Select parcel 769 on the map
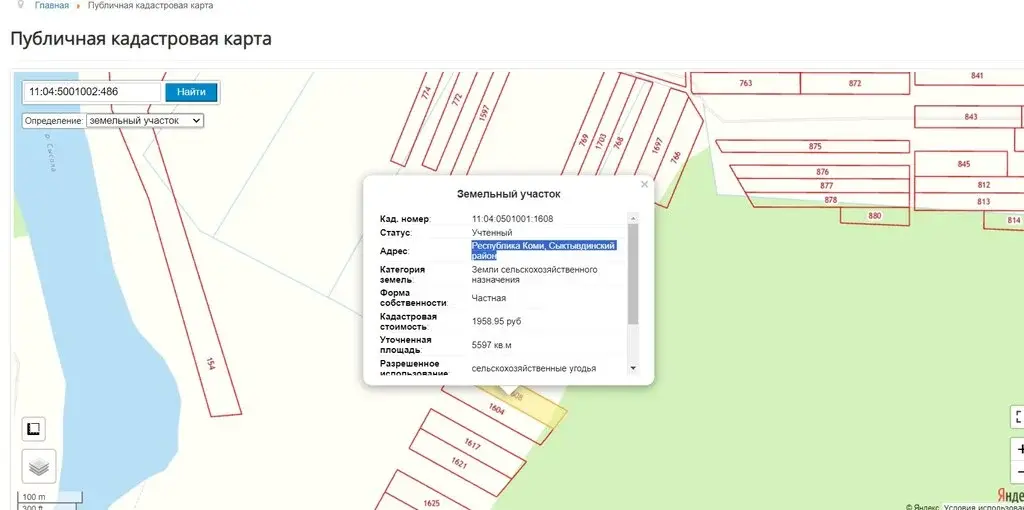 tap(583, 140)
